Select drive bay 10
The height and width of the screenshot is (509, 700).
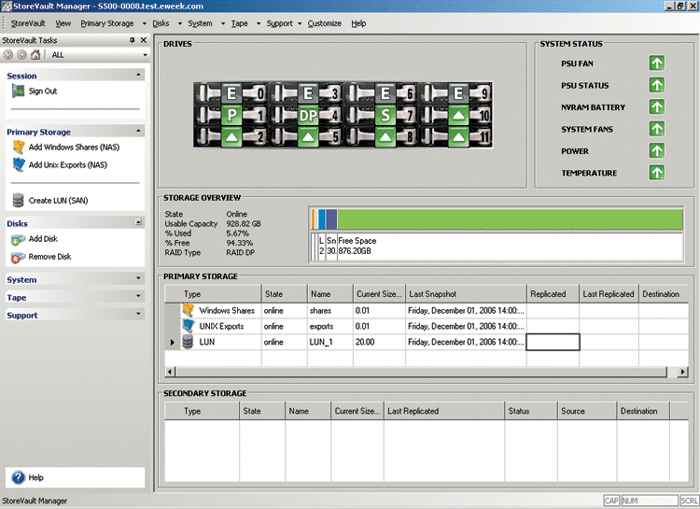(458, 115)
